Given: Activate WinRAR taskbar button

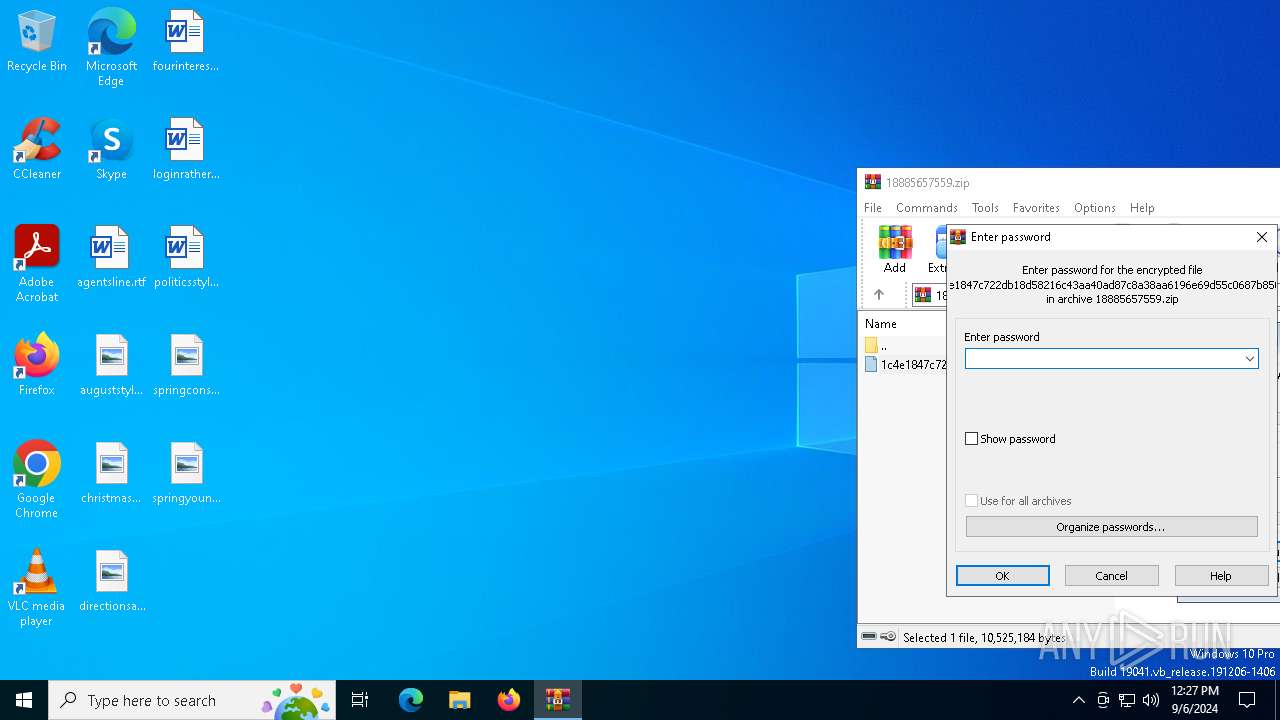Looking at the screenshot, I should pyautogui.click(x=557, y=700).
